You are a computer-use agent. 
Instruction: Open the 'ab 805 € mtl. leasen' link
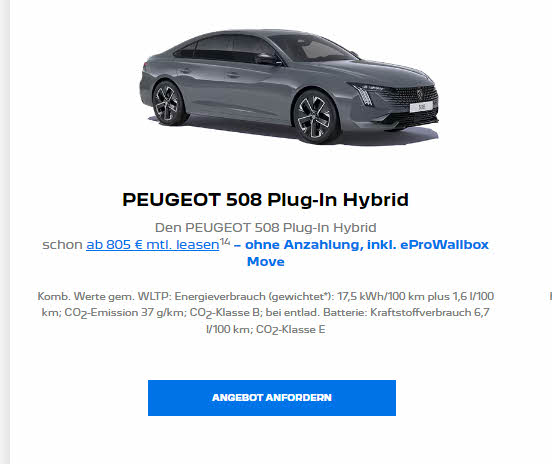[153, 244]
